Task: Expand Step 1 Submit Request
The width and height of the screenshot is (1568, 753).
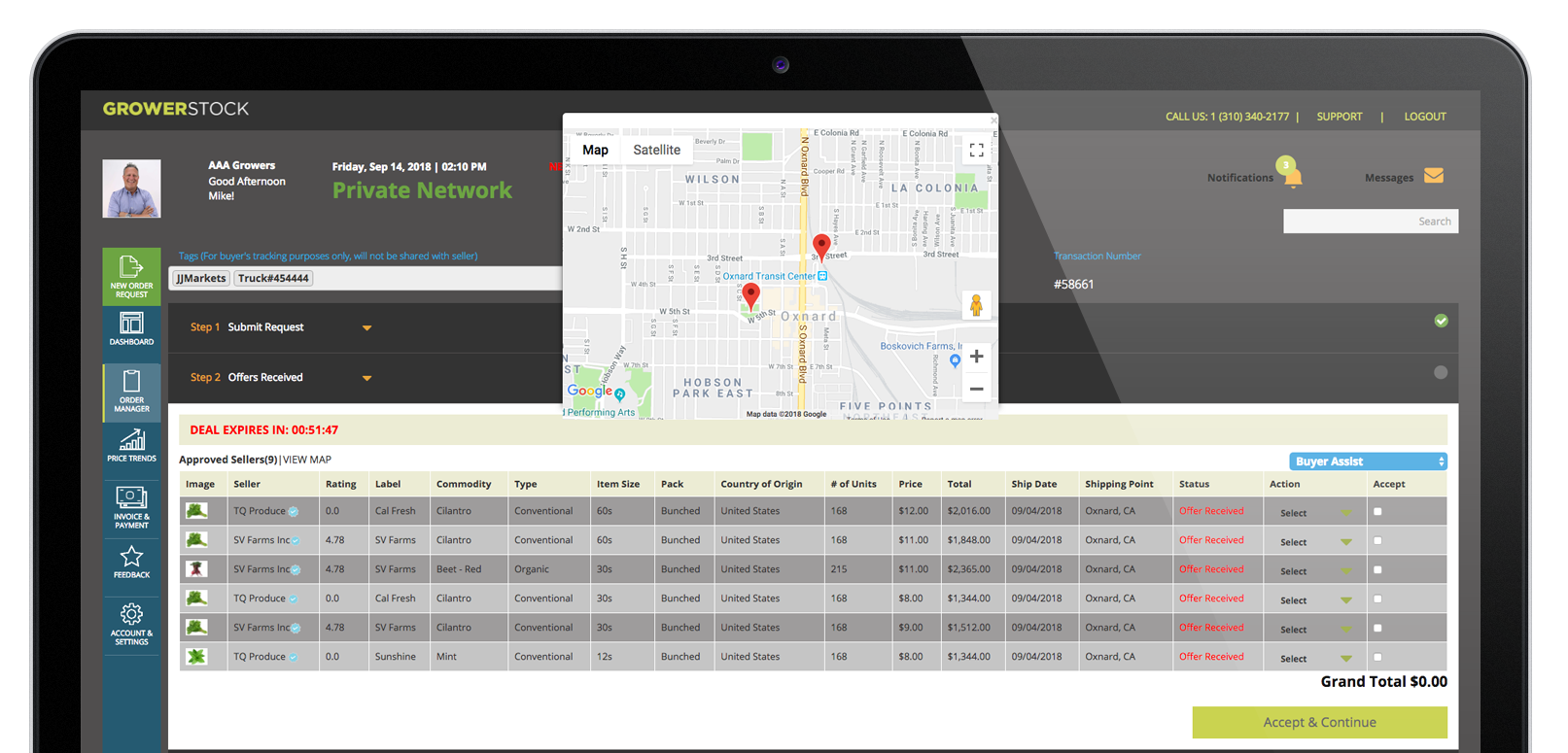Action: click(x=366, y=328)
